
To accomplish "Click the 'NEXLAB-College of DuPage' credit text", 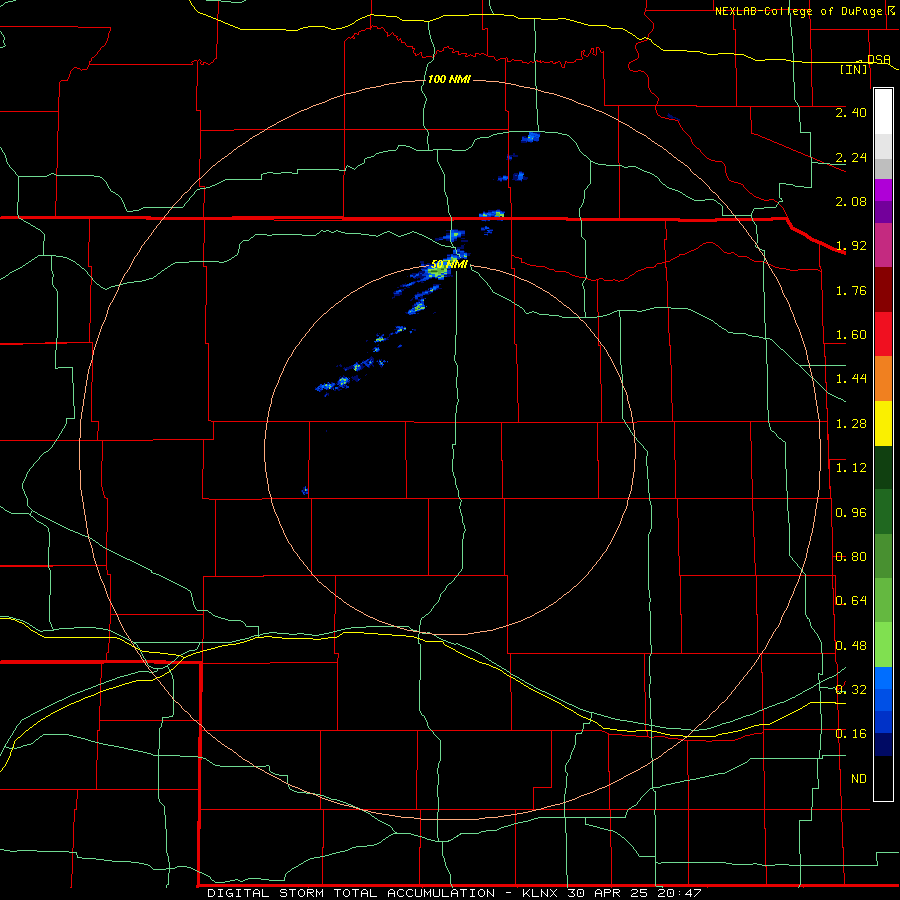I will pos(800,11).
